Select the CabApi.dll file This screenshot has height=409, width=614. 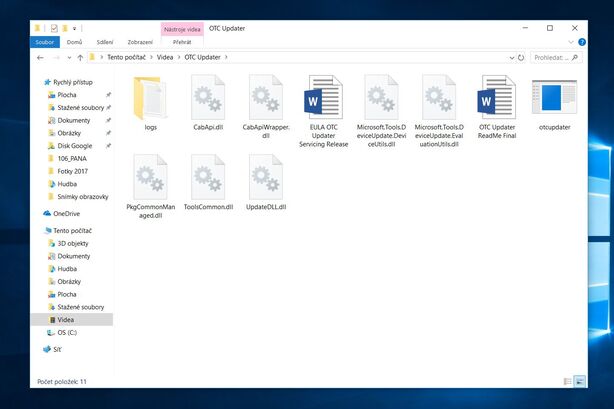click(208, 103)
